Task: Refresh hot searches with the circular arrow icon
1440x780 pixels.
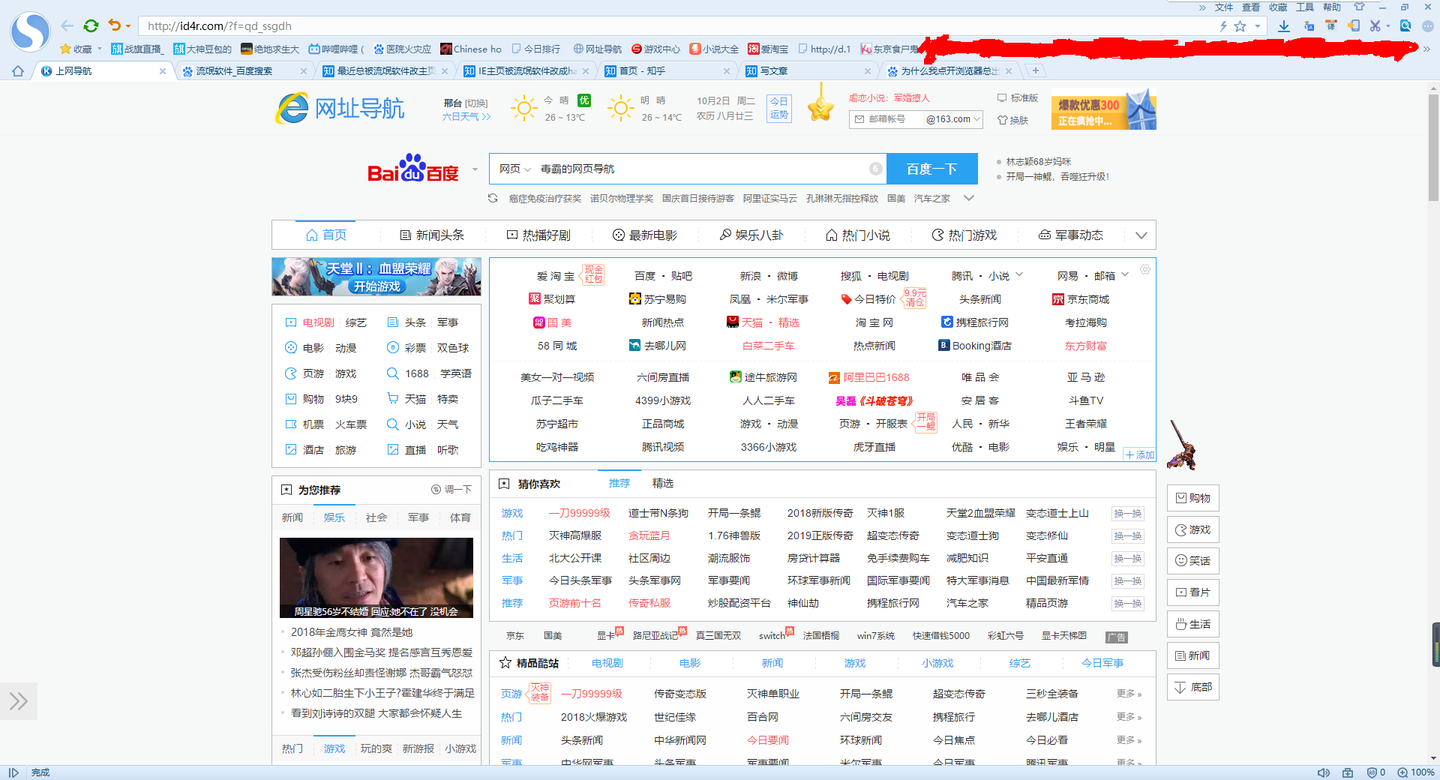Action: pos(493,198)
